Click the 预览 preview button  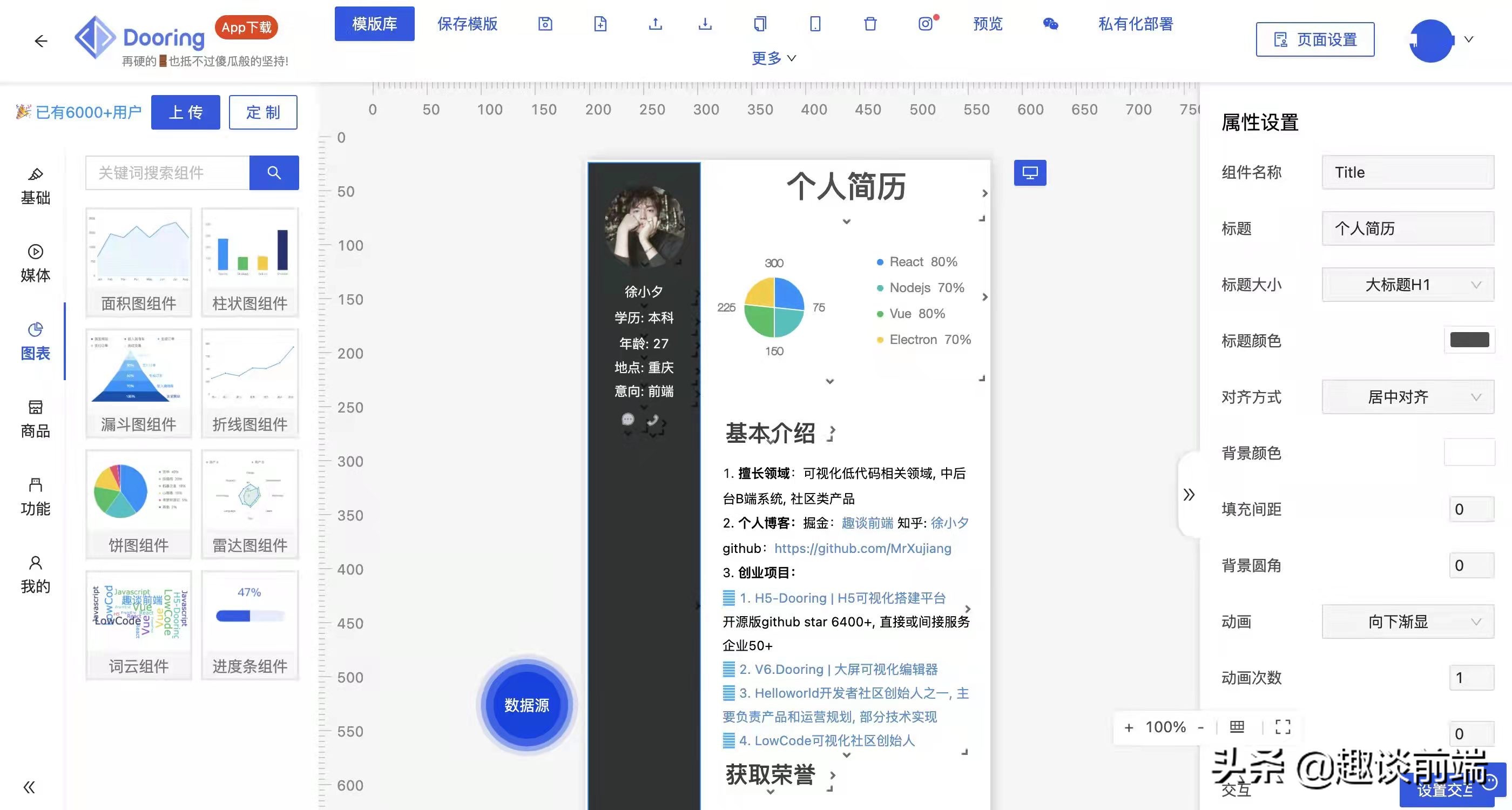(x=988, y=23)
